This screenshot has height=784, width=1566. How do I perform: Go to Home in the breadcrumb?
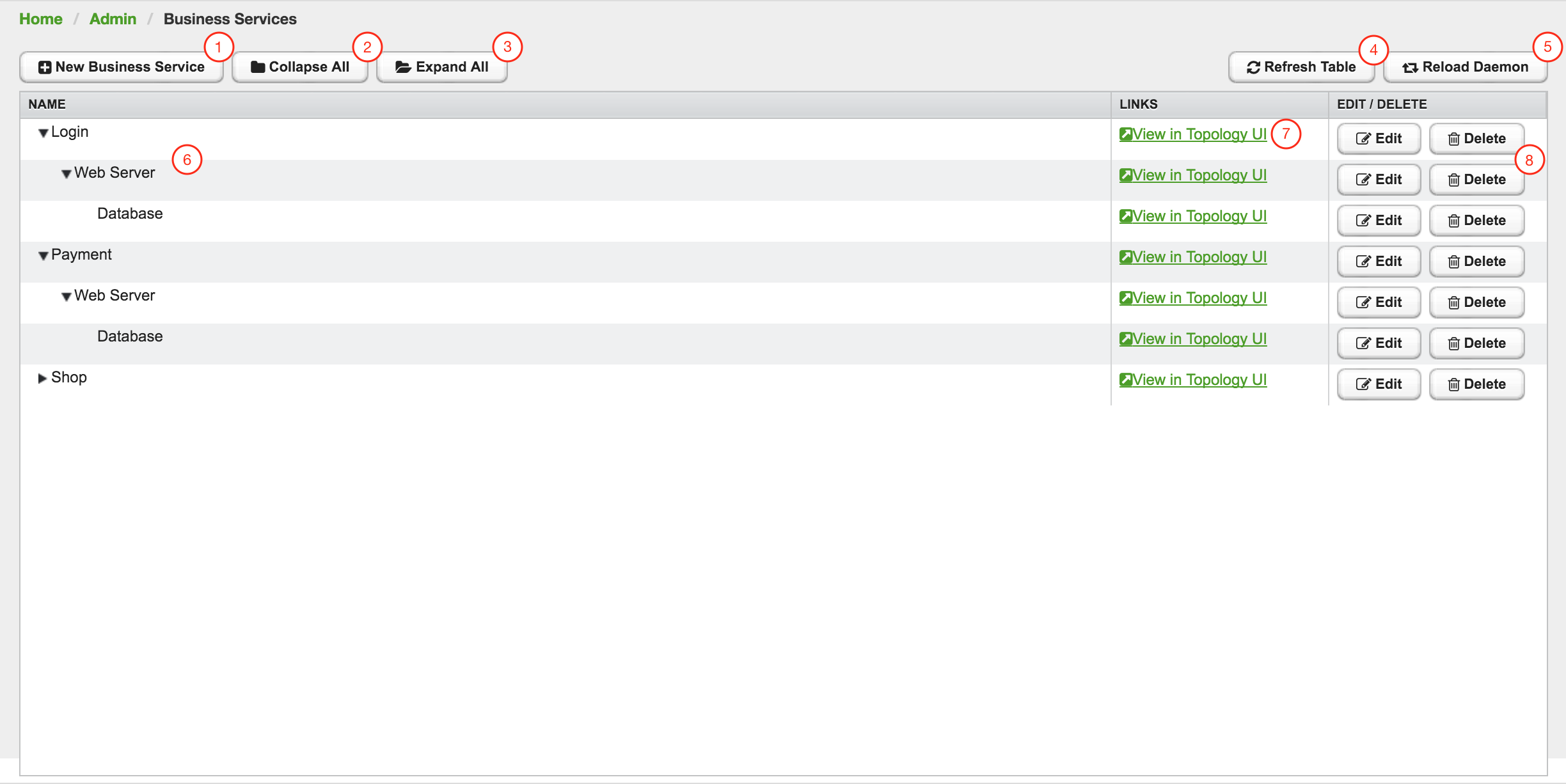pyautogui.click(x=41, y=19)
